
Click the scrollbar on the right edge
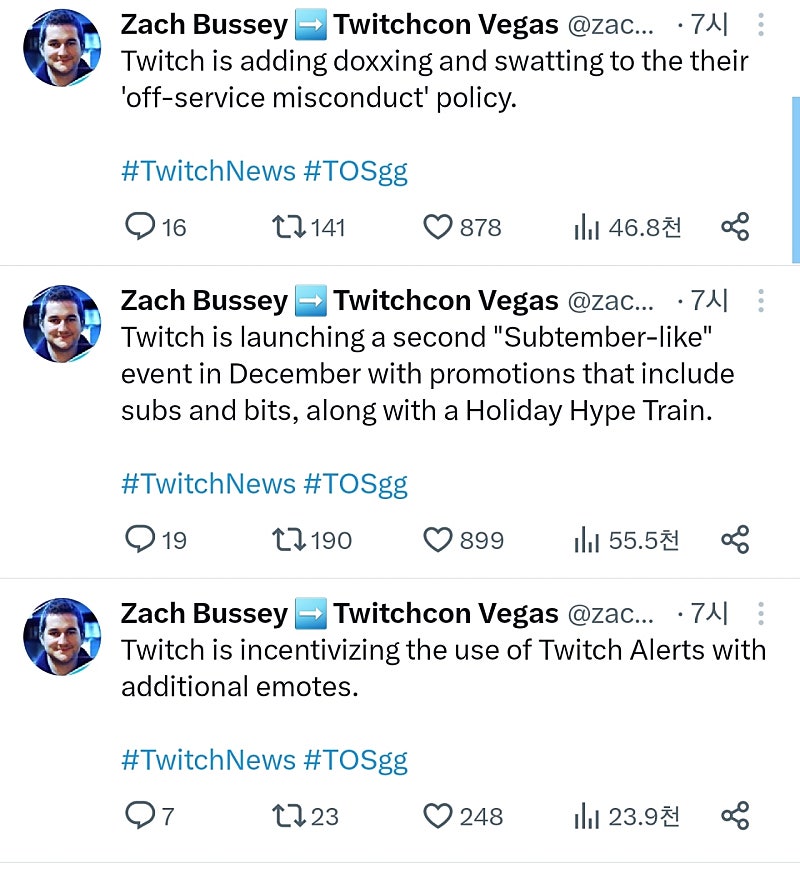click(x=795, y=180)
